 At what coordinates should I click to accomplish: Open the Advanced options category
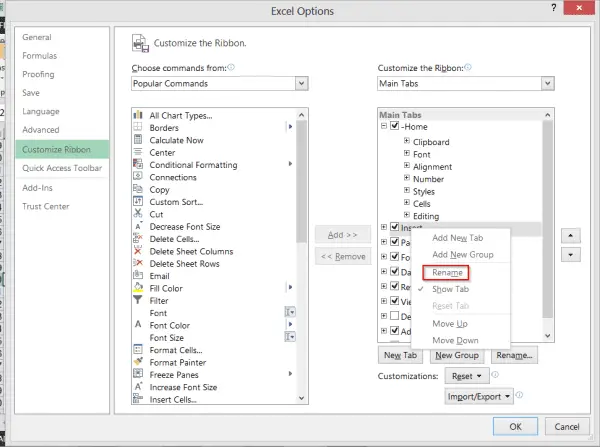(x=41, y=130)
